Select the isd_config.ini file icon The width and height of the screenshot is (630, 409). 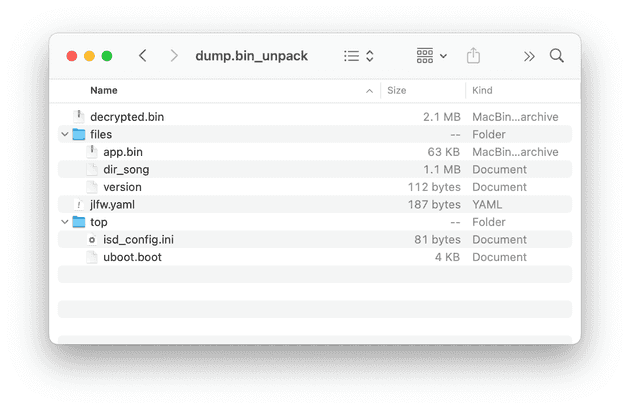coord(92,240)
